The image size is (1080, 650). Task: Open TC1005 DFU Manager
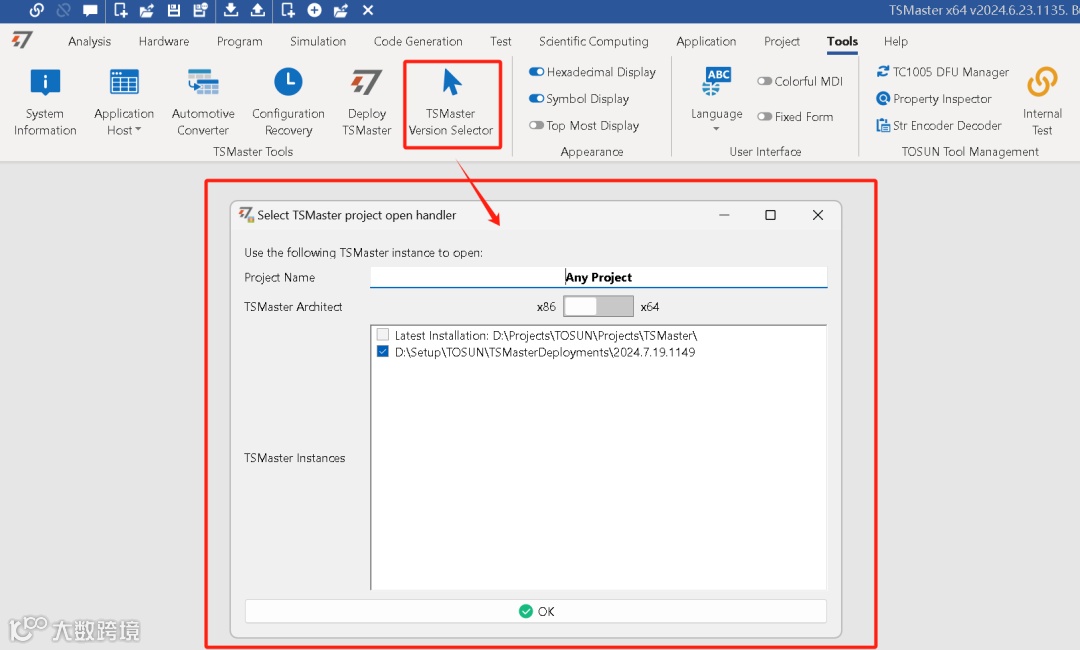coord(942,72)
